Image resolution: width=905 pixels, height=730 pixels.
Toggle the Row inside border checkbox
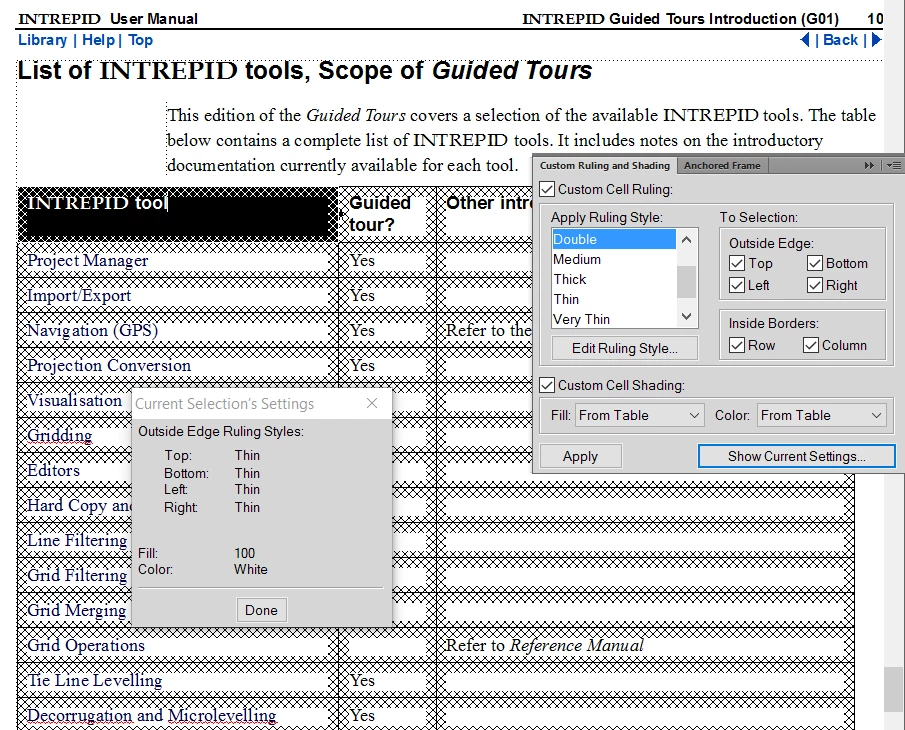736,345
